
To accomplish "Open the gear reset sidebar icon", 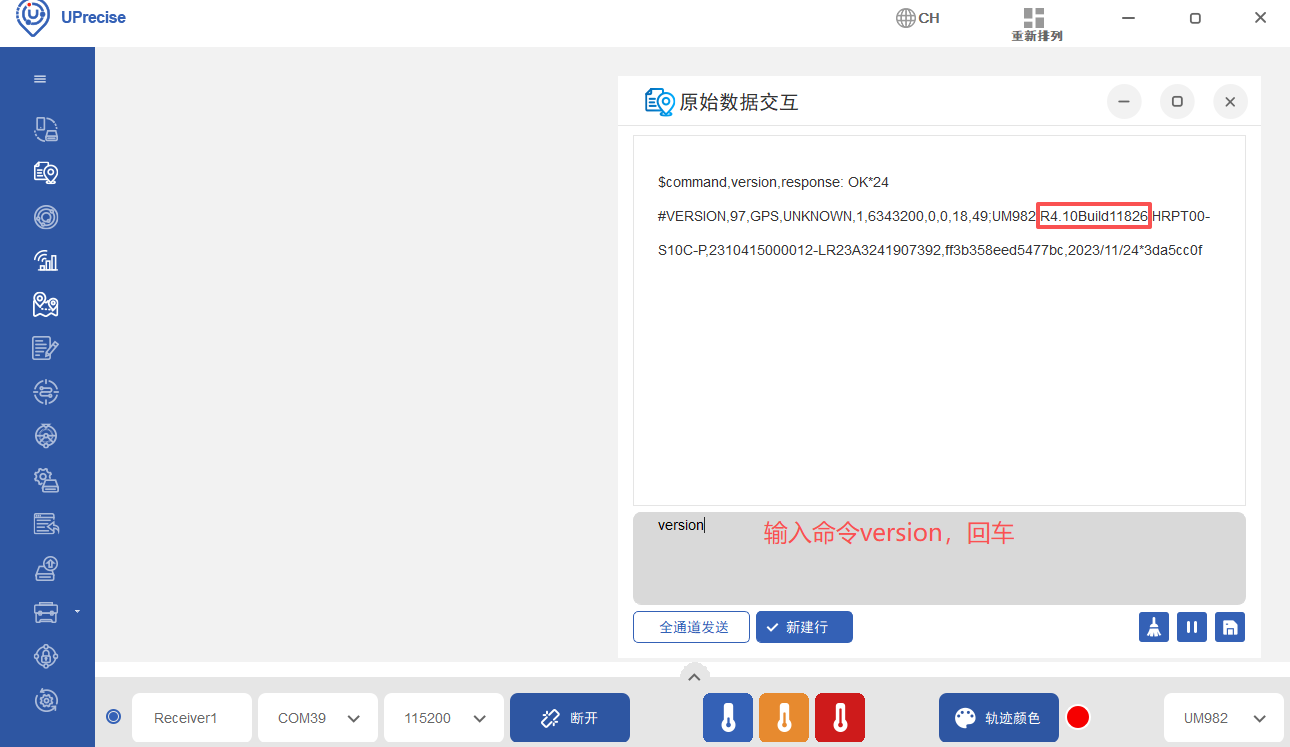I will tap(46, 700).
